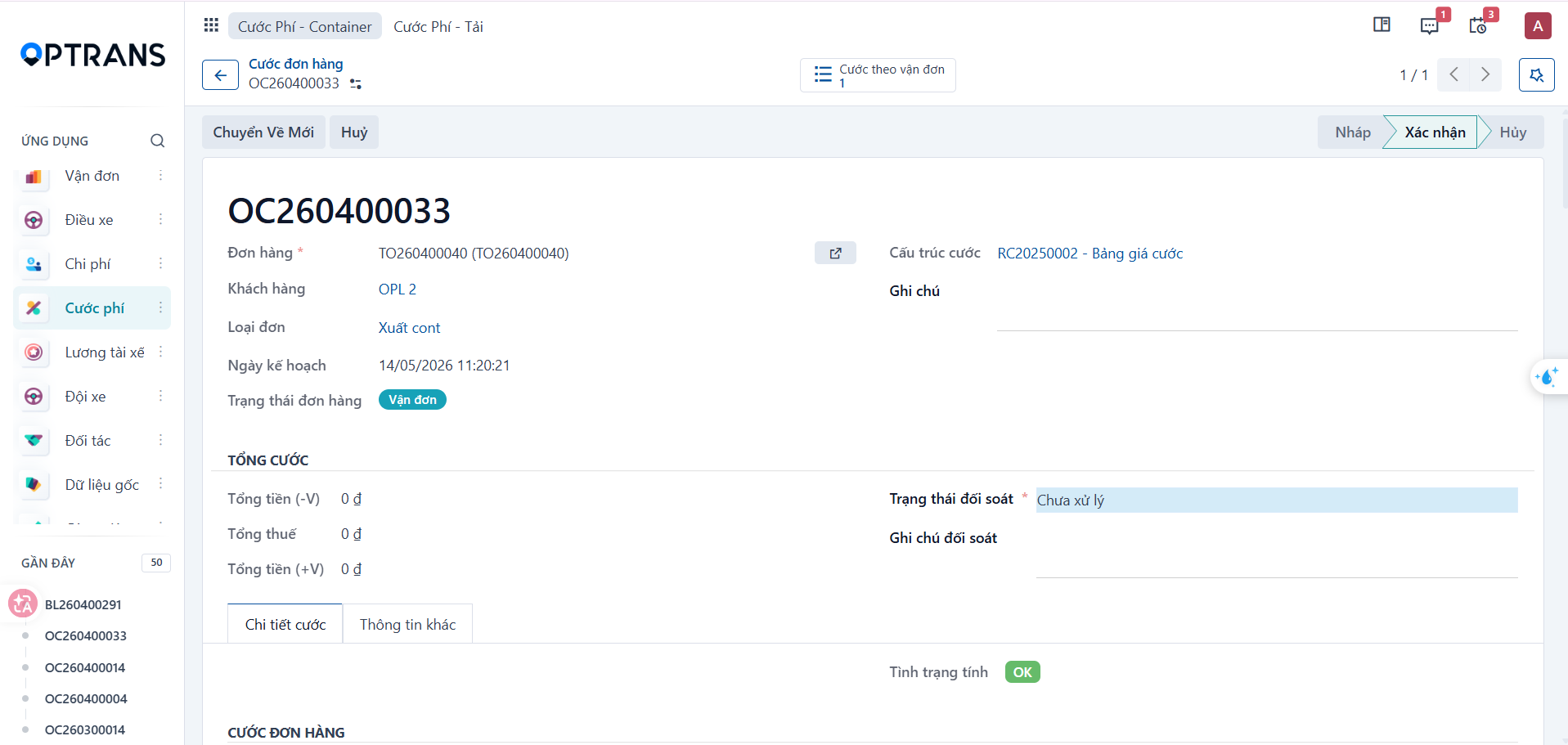Open the record actions icon next to OC260400033
The width and height of the screenshot is (1568, 745).
(356, 84)
